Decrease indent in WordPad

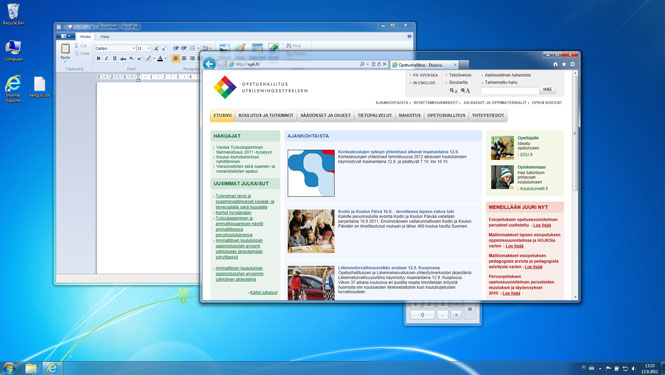[176, 48]
